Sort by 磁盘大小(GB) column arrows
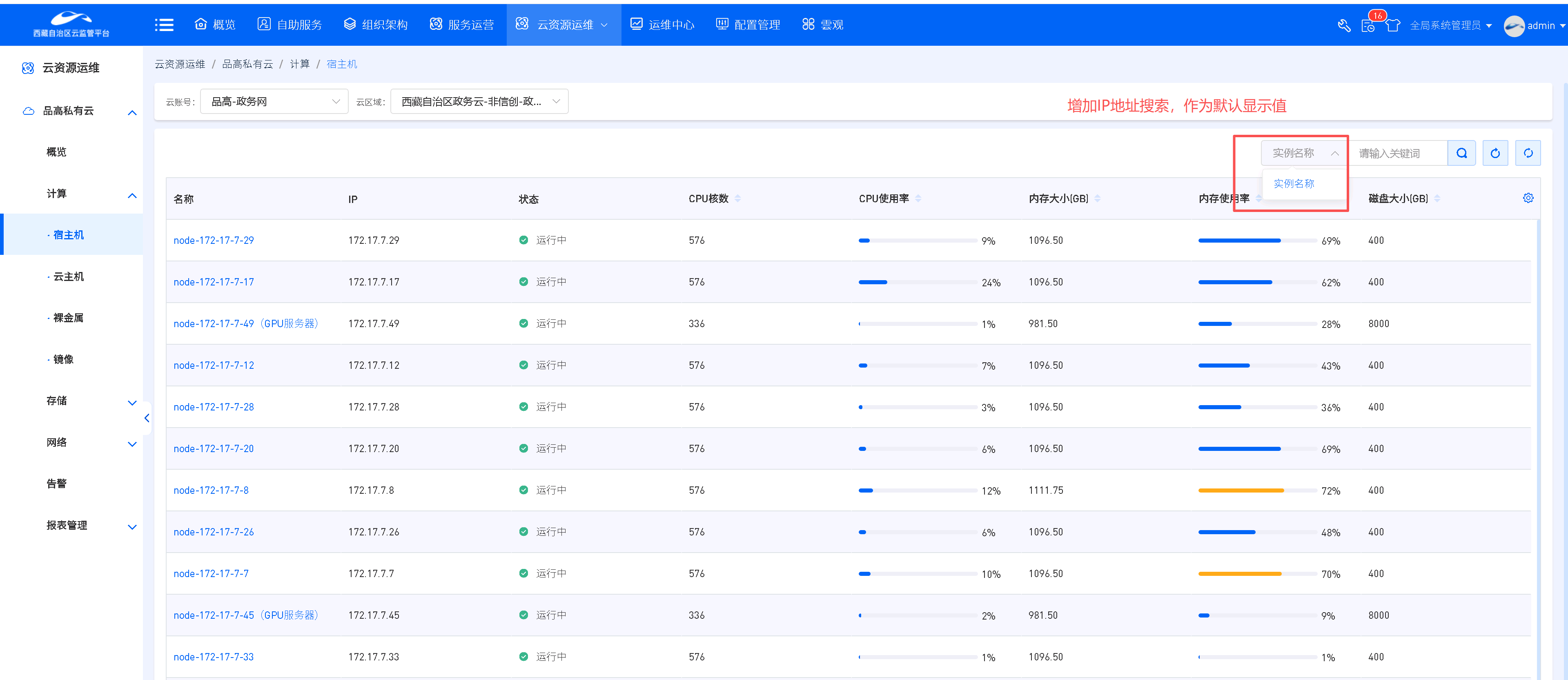Image resolution: width=1568 pixels, height=680 pixels. pos(1437,198)
